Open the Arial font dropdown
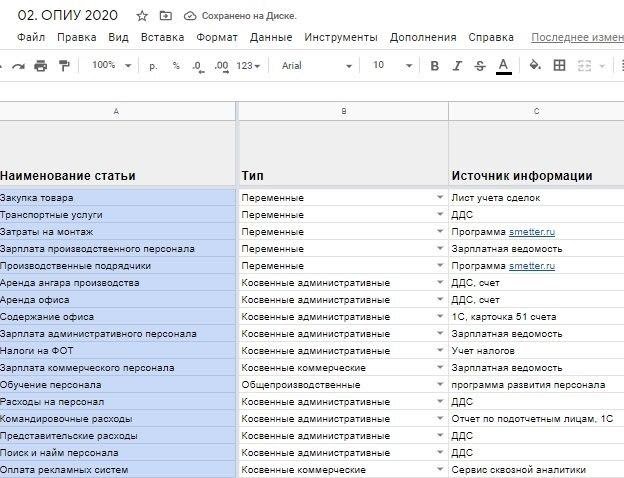 317,66
